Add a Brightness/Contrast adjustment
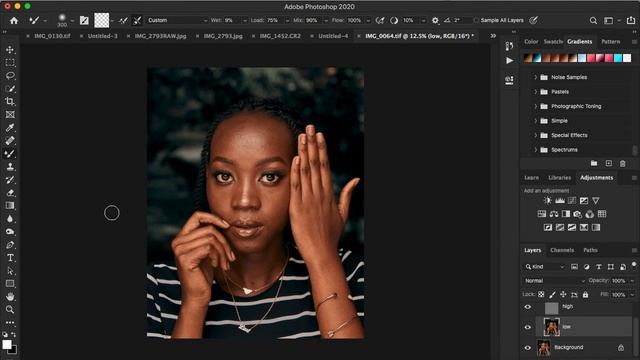Screen dimensions: 640x360 (547, 200)
